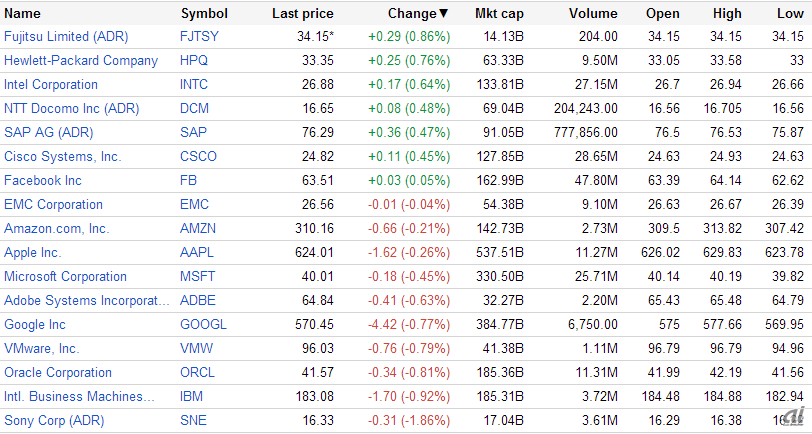This screenshot has width=812, height=434.
Task: Open Microsoft Corporation stock page
Action: pos(65,277)
